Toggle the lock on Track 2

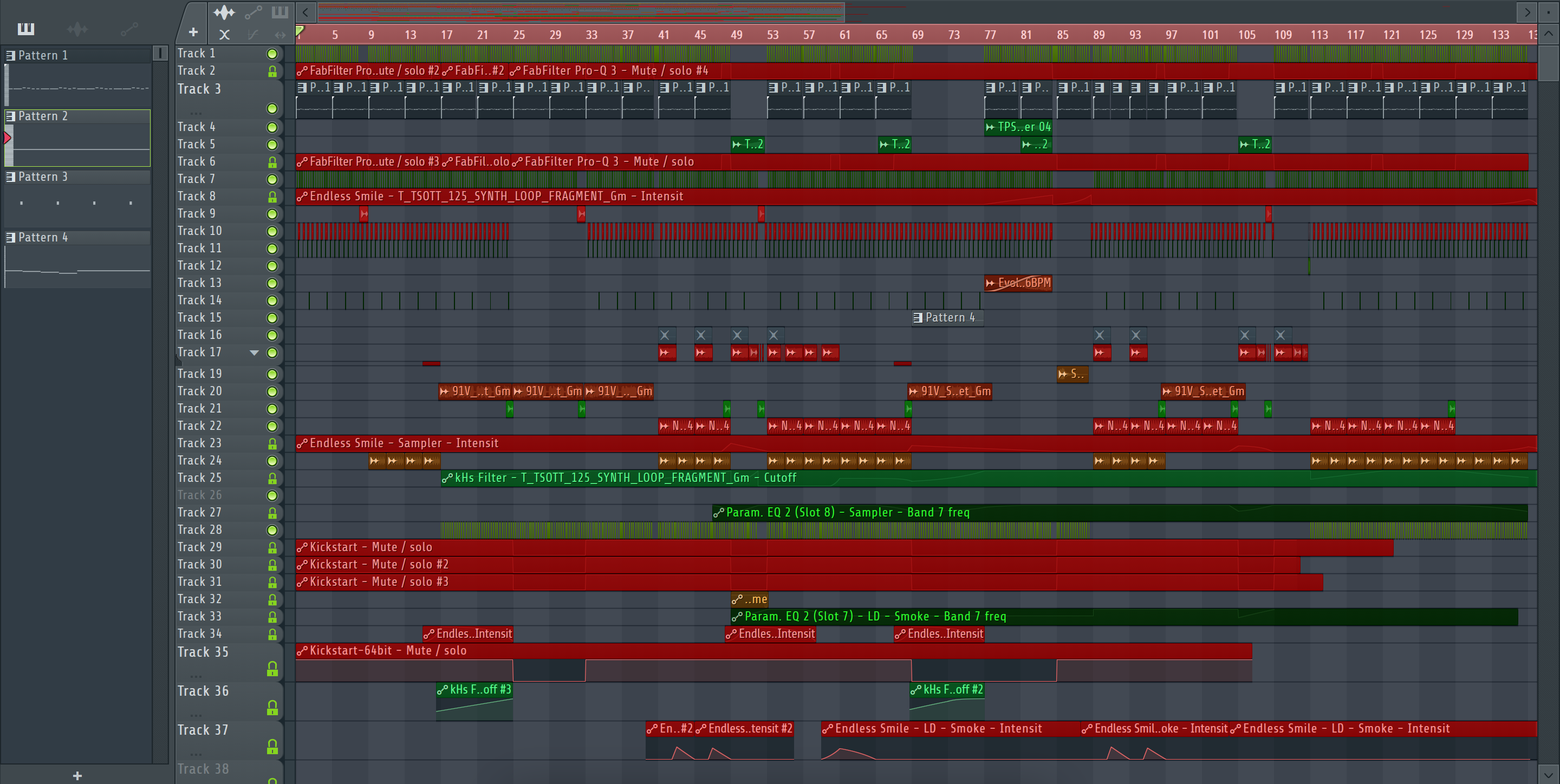[272, 71]
